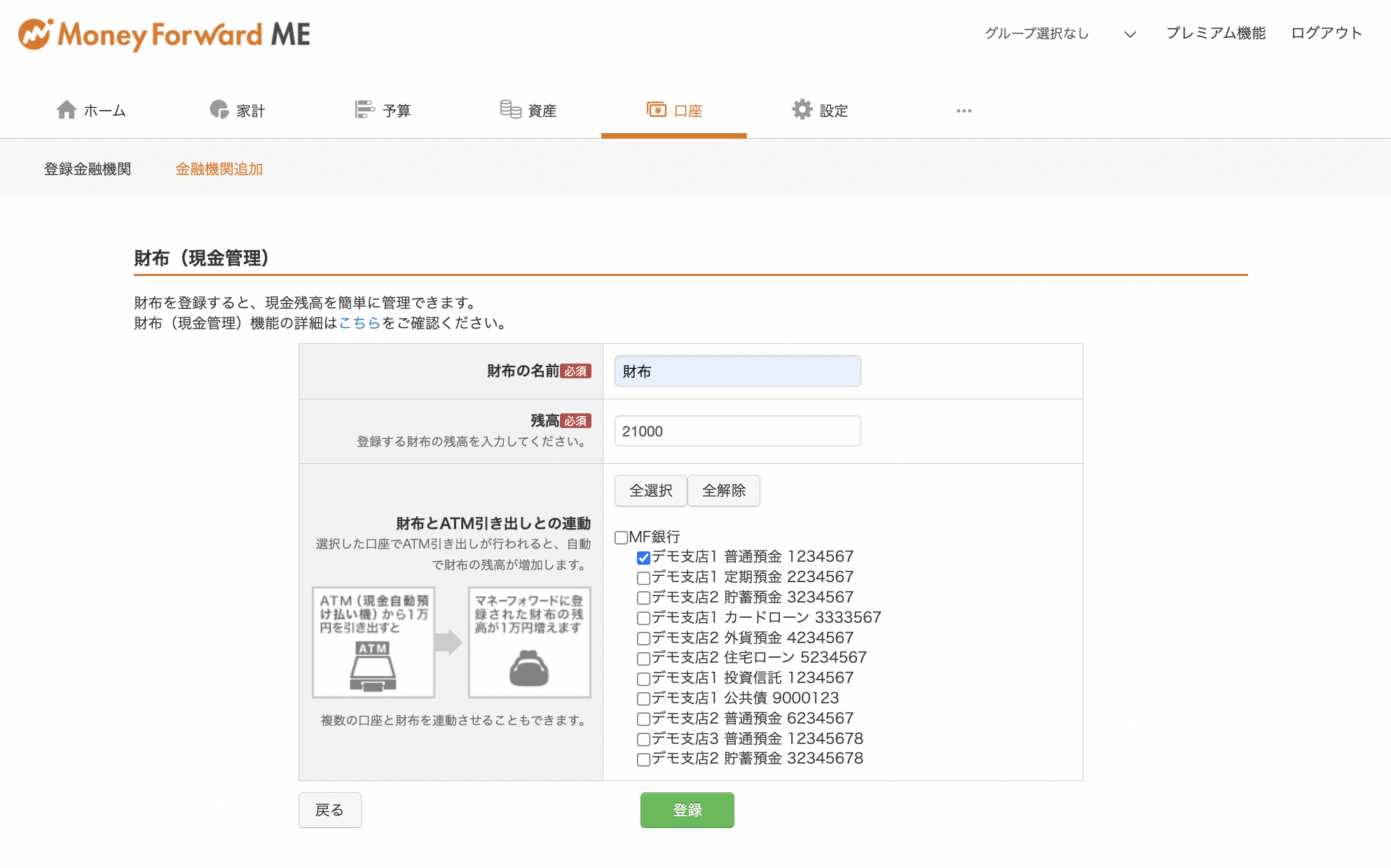Viewport: 1391px width, 868px height.
Task: Select the 口座 yen card icon
Action: pyautogui.click(x=657, y=109)
